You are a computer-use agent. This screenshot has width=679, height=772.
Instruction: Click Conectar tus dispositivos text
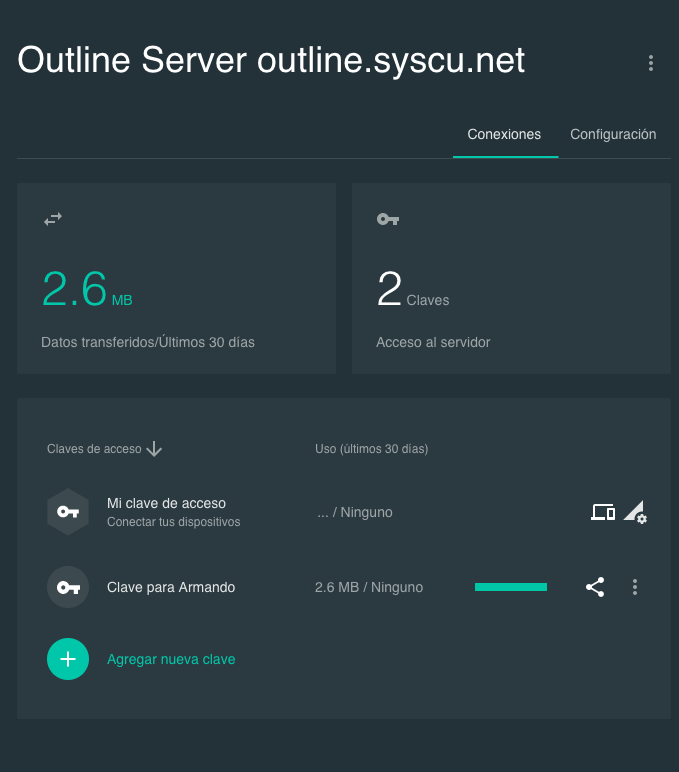174,522
